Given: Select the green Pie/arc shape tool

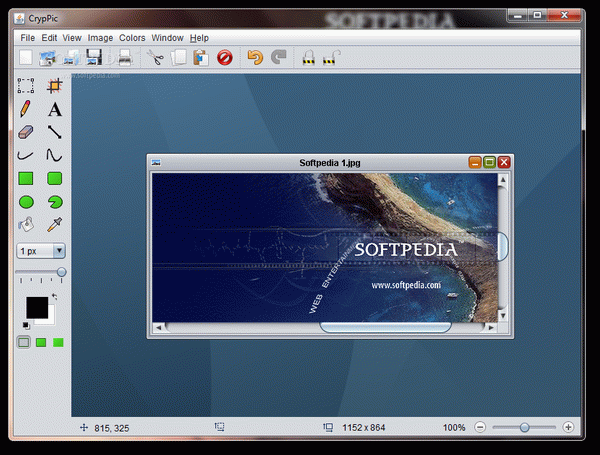Looking at the screenshot, I should pyautogui.click(x=55, y=202).
